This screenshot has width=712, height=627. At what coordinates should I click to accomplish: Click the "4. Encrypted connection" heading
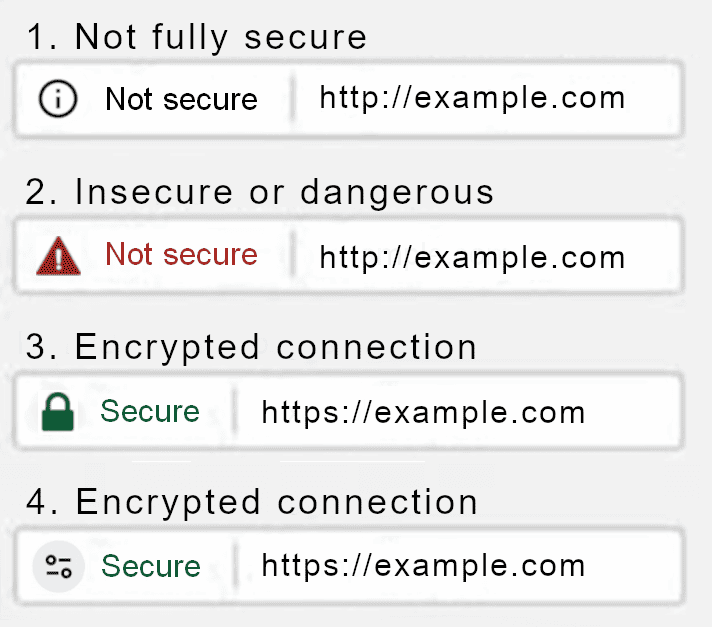(252, 501)
